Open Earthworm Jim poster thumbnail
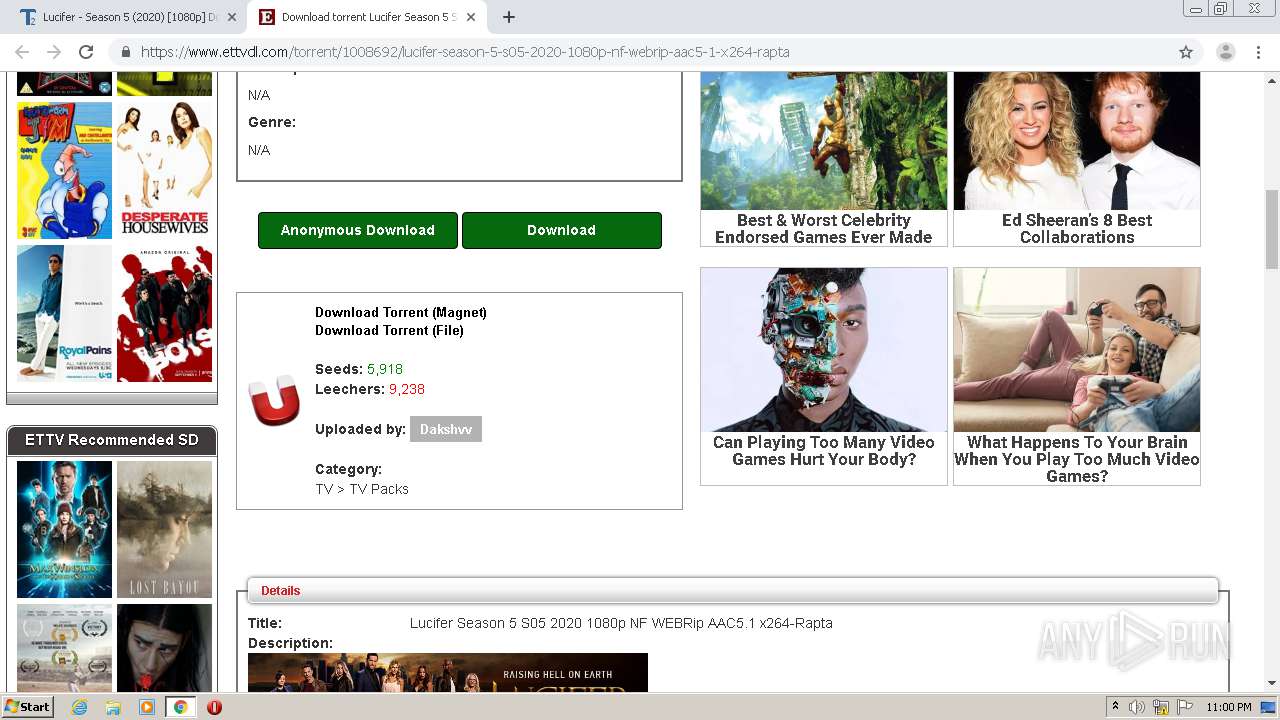 click(x=64, y=170)
